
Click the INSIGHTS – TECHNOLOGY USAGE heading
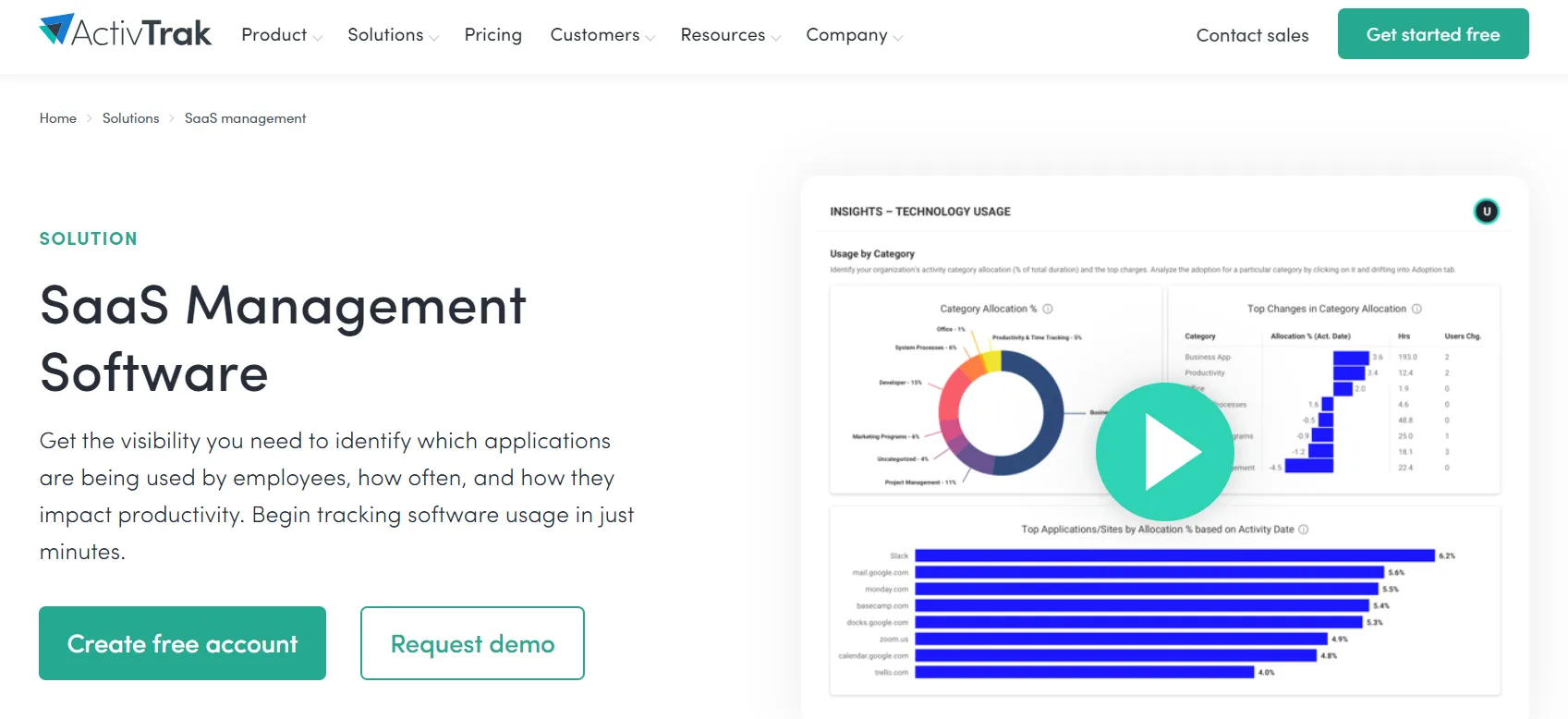(x=919, y=212)
